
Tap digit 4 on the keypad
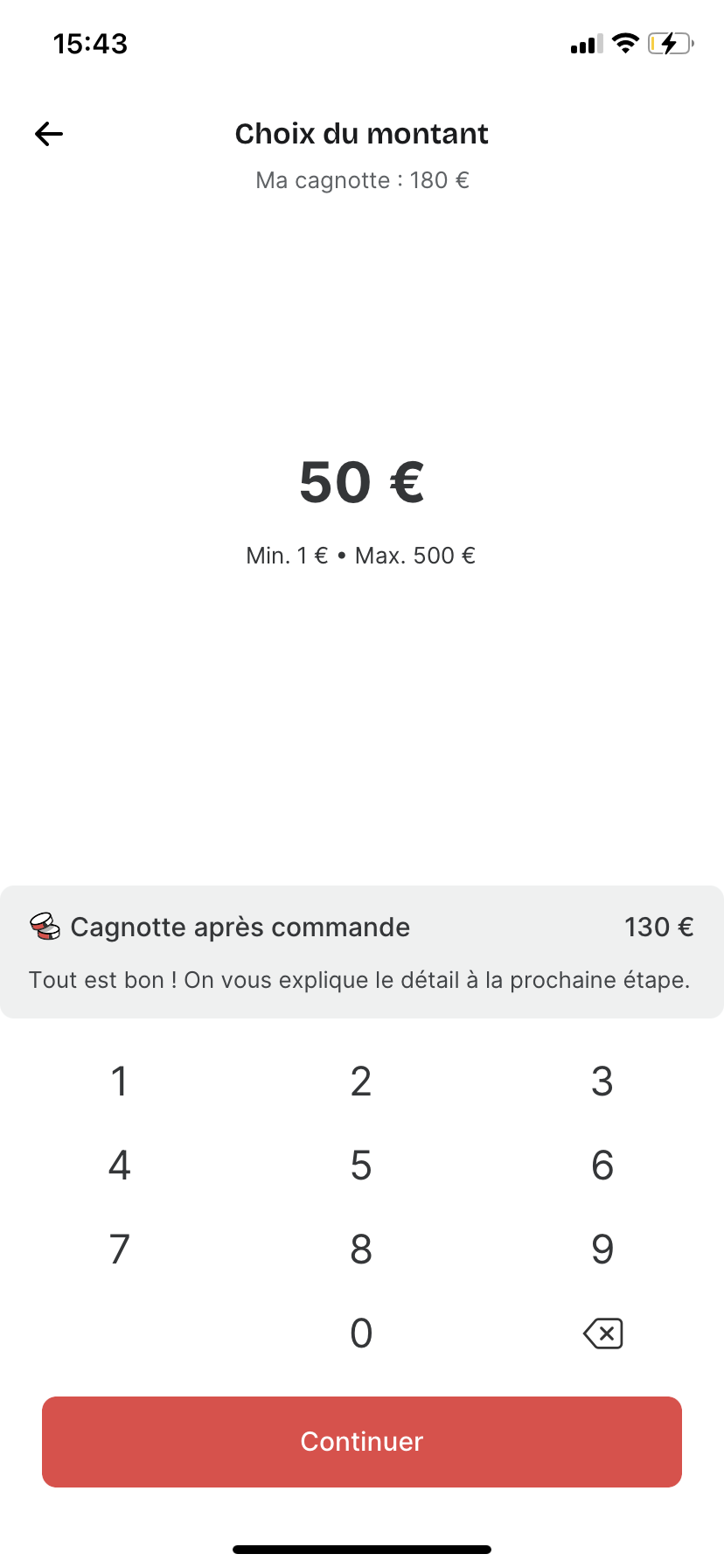pos(120,1165)
